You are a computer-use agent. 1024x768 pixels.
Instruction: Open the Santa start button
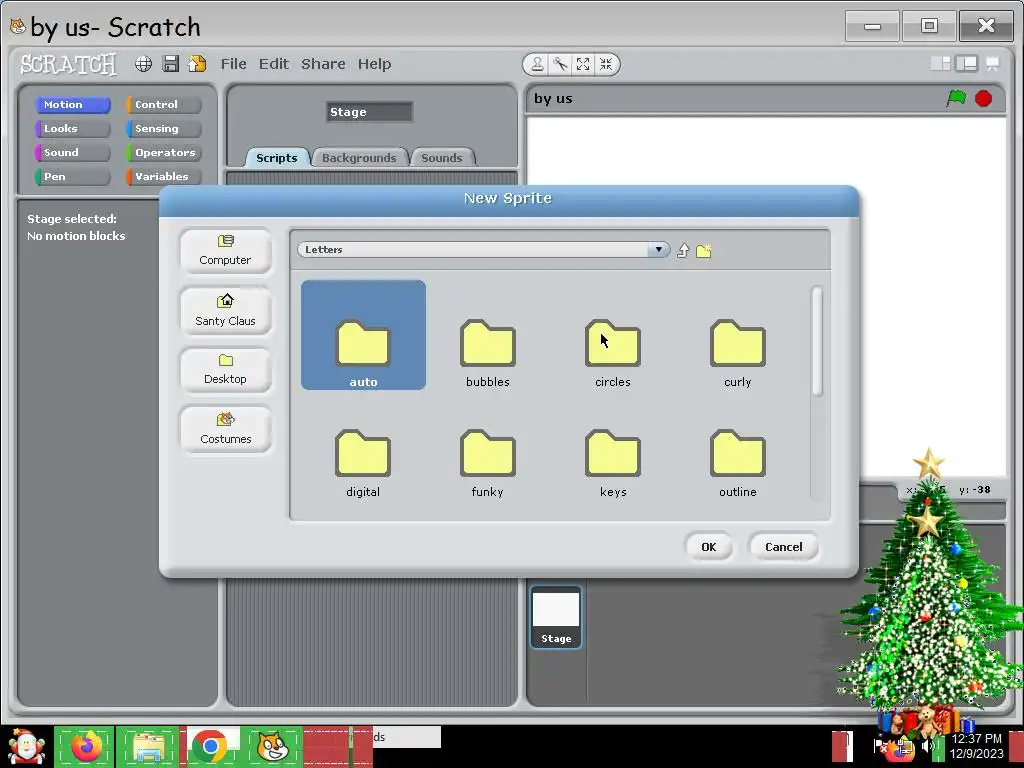click(26, 746)
